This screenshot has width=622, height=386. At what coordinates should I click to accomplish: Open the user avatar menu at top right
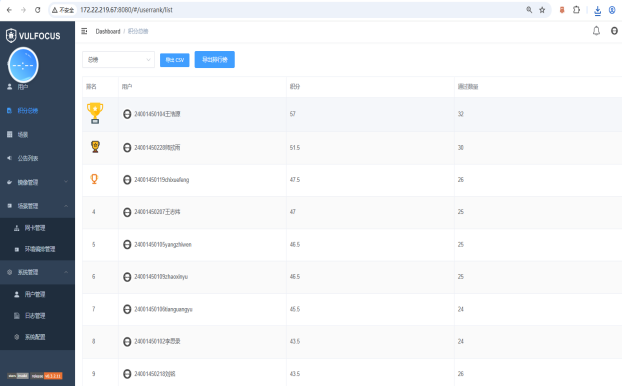[x=614, y=31]
